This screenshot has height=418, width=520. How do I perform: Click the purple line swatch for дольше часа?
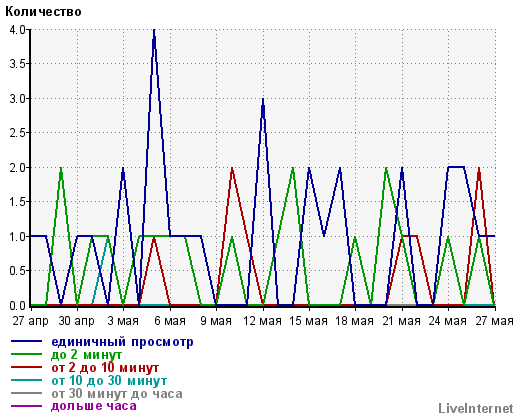click(x=26, y=406)
